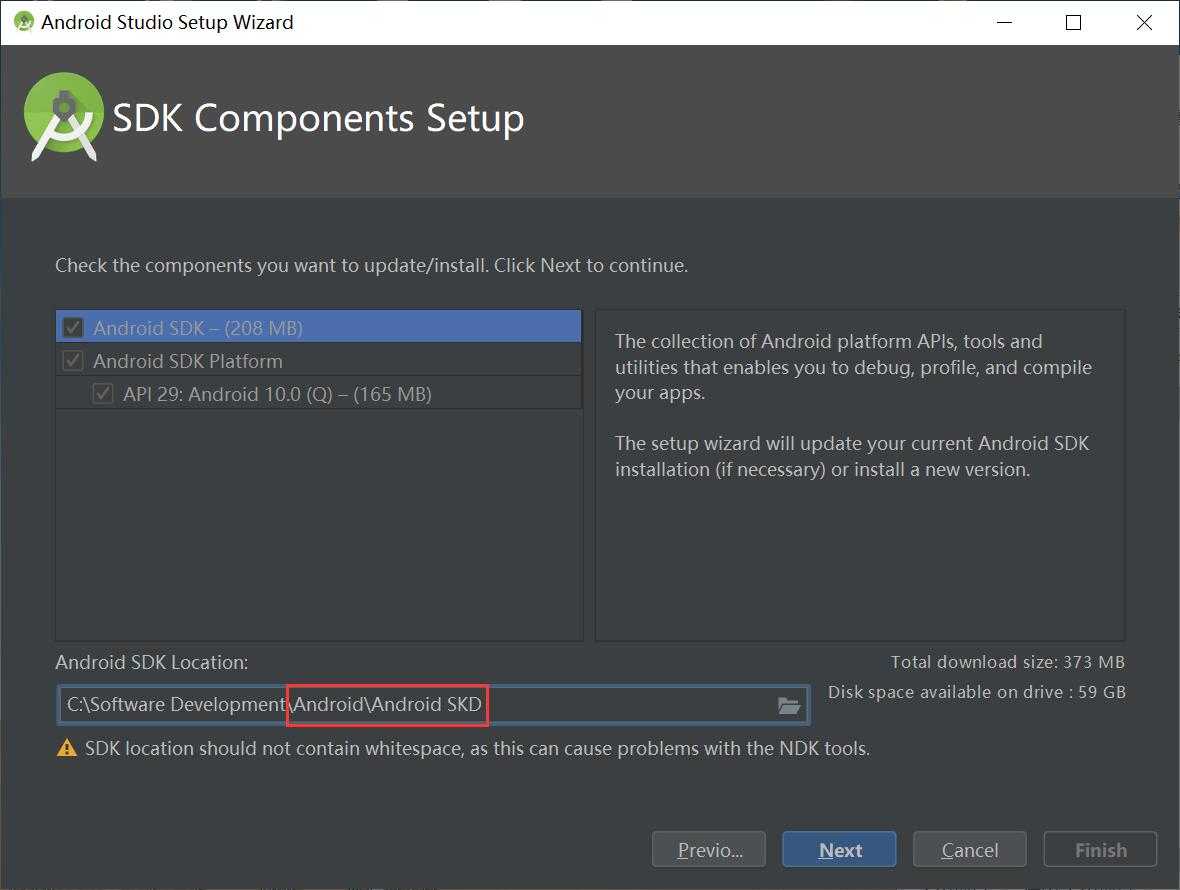Click the Android SDK Location label
The height and width of the screenshot is (890, 1180).
tap(151, 662)
